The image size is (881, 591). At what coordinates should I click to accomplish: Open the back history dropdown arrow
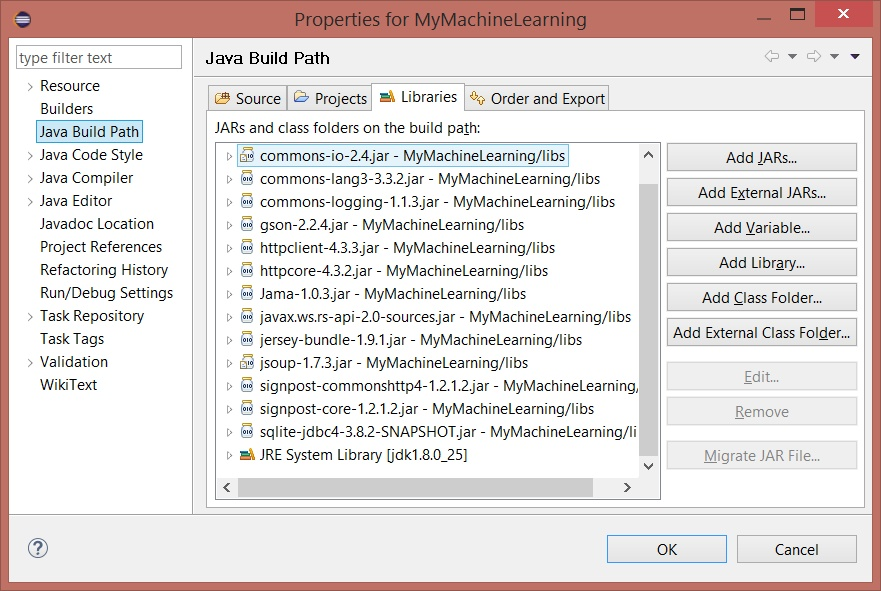792,56
